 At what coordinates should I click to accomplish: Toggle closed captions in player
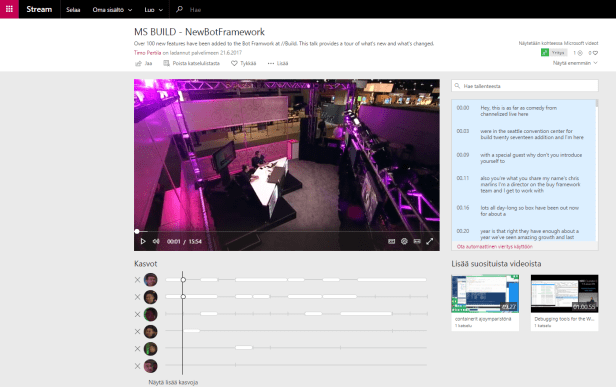click(x=391, y=241)
